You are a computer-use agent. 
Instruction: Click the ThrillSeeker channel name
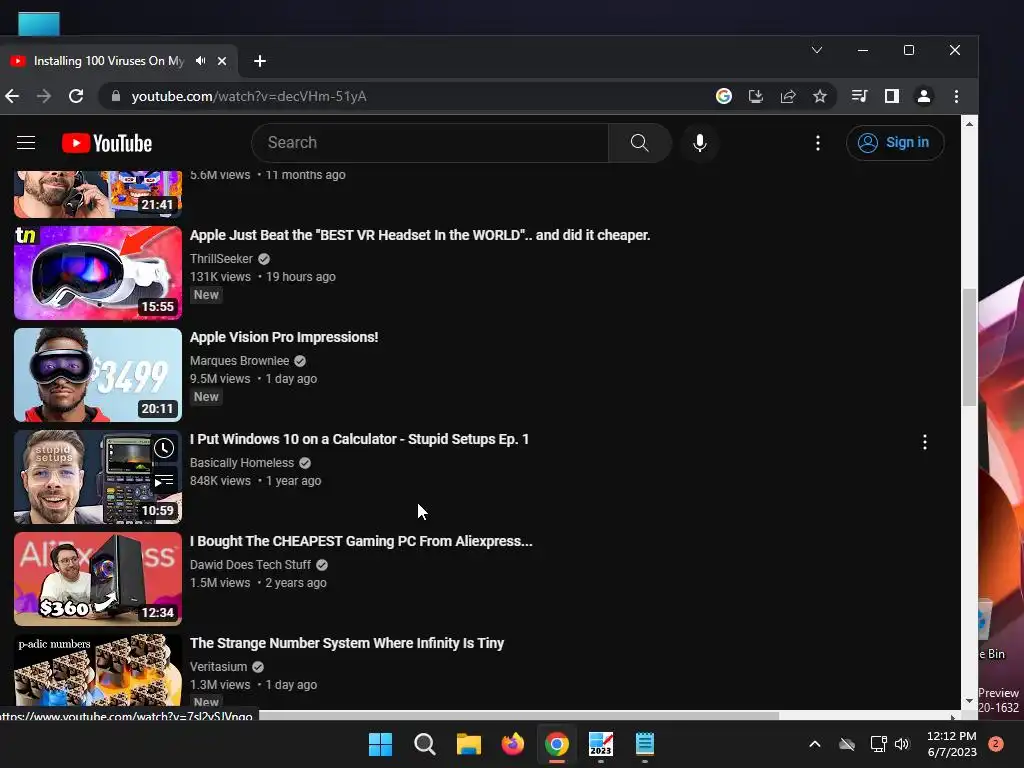pyautogui.click(x=221, y=259)
